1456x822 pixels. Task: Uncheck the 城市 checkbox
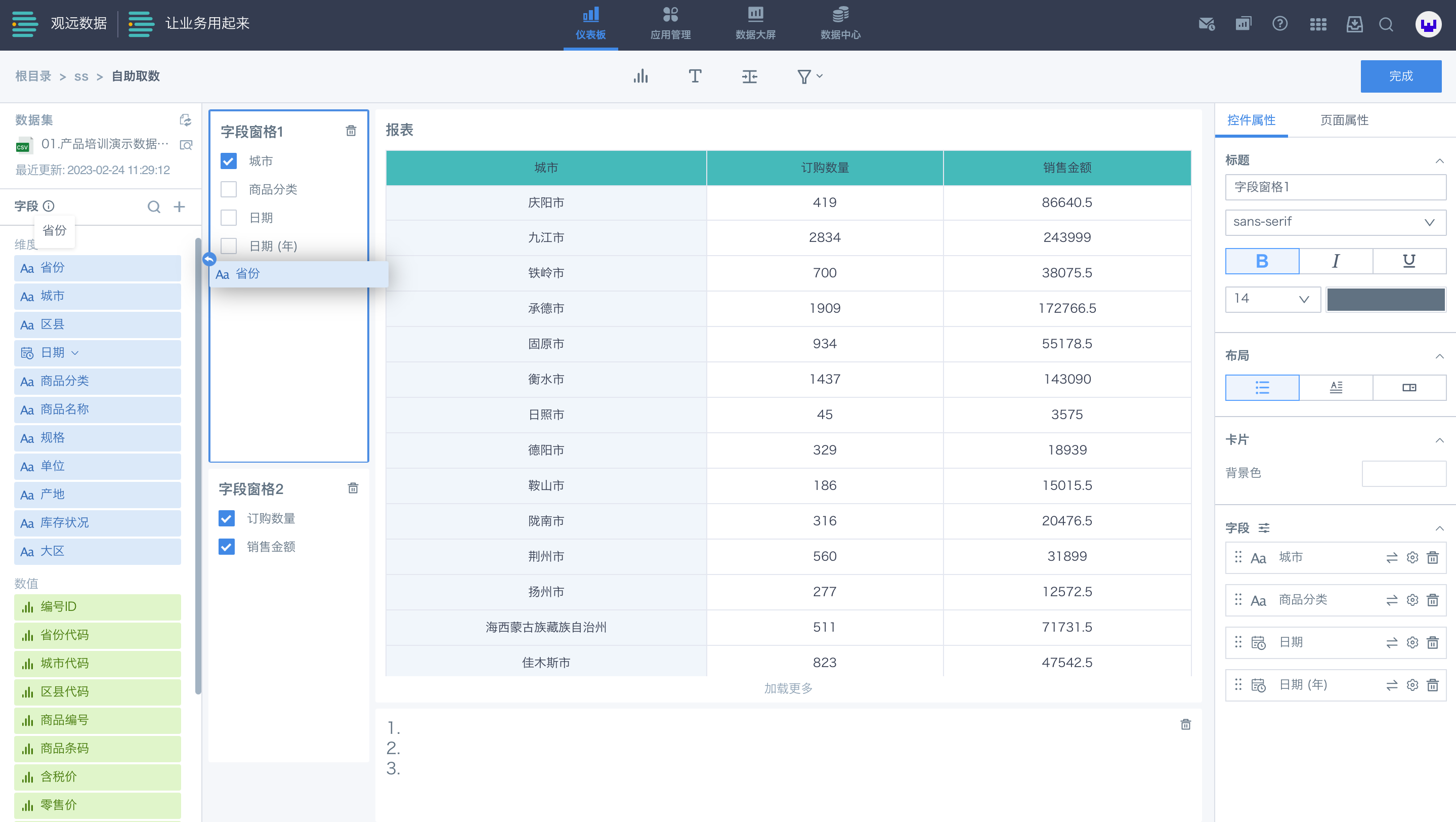pyautogui.click(x=228, y=161)
